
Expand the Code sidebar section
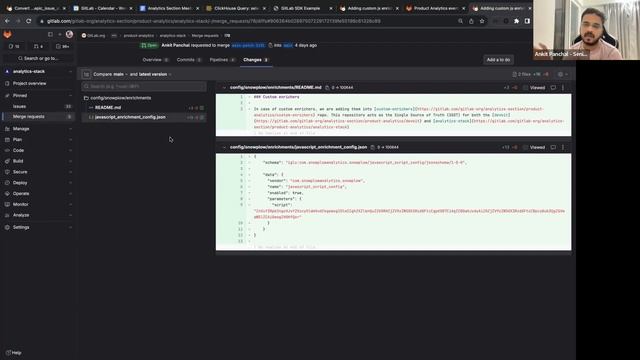(x=38, y=150)
